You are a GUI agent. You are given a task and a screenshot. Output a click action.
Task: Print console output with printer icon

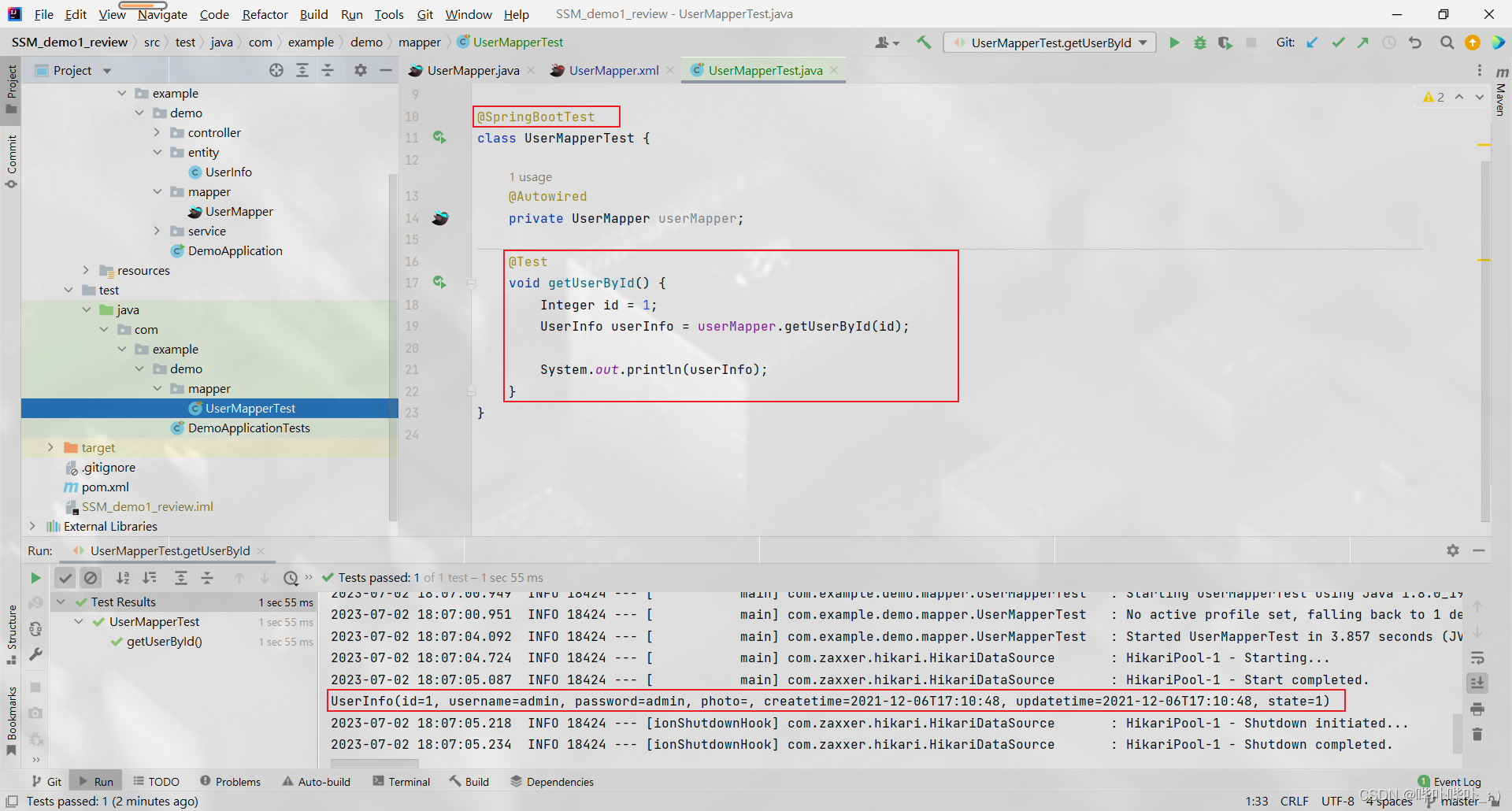tap(1477, 709)
